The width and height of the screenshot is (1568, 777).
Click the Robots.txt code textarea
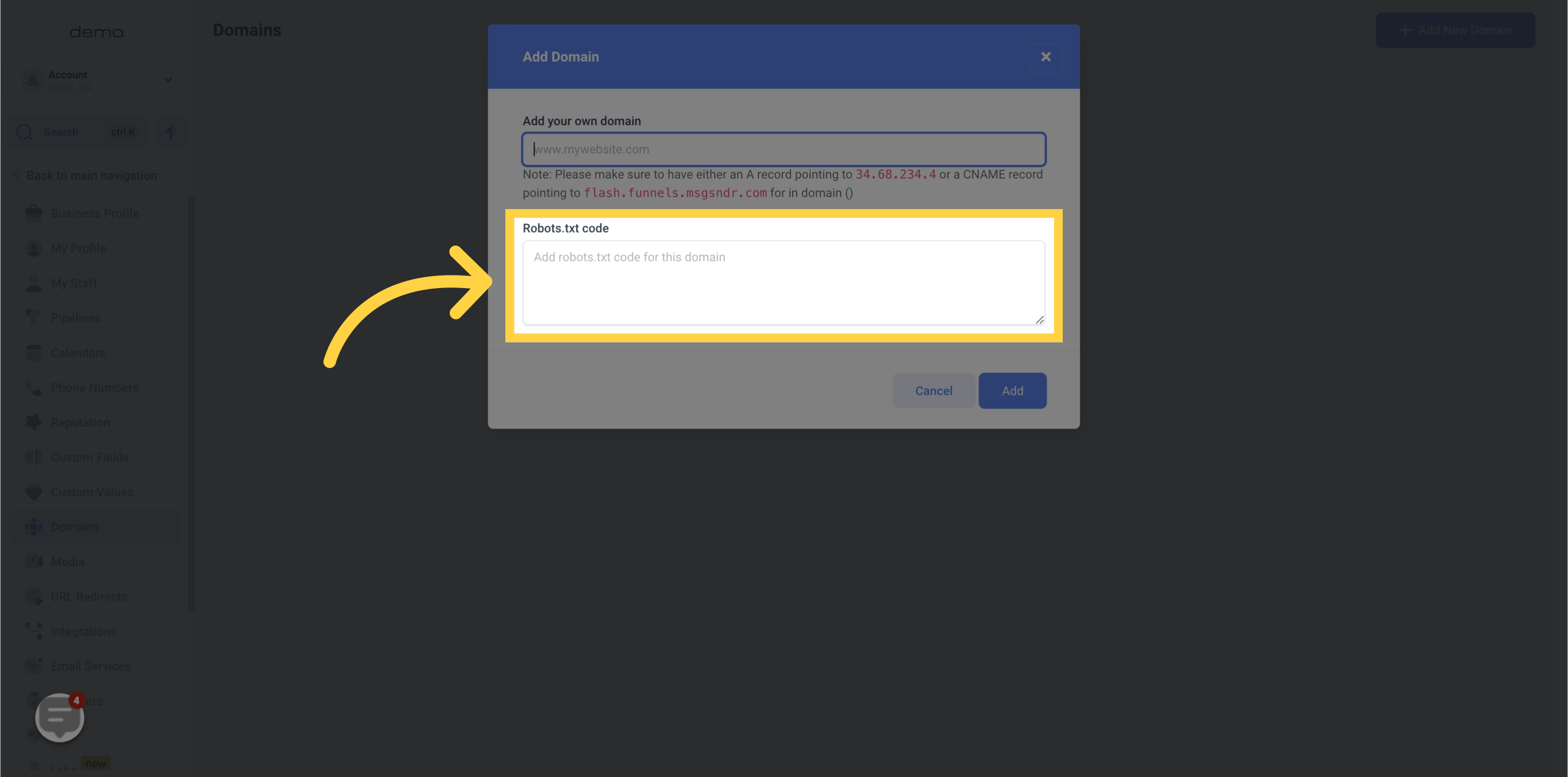[783, 282]
